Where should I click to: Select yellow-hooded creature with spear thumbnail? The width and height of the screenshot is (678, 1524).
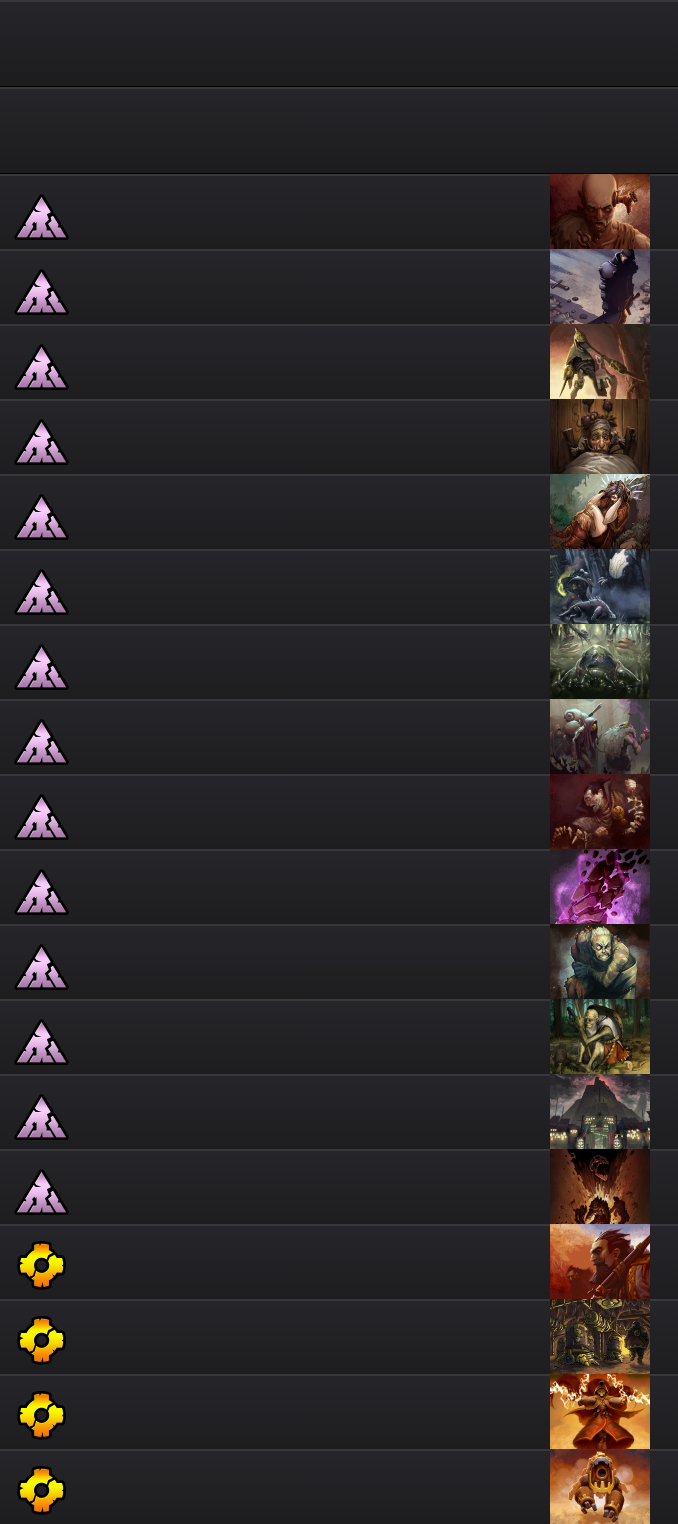point(600,362)
